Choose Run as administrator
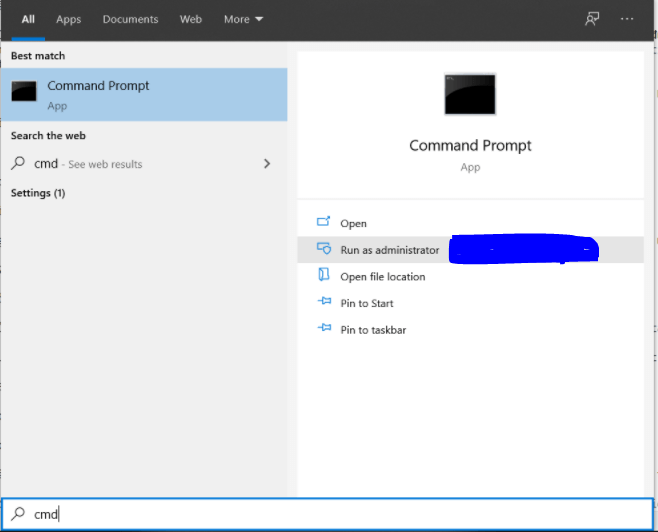The image size is (658, 532). (x=470, y=250)
